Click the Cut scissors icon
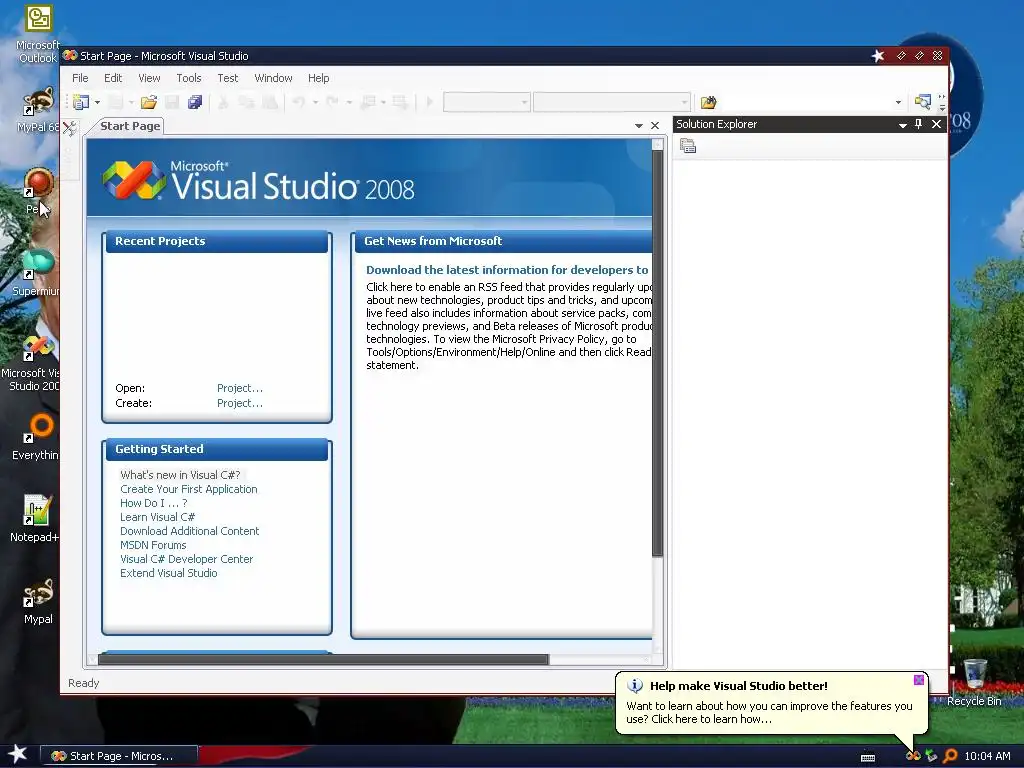 pyautogui.click(x=223, y=102)
